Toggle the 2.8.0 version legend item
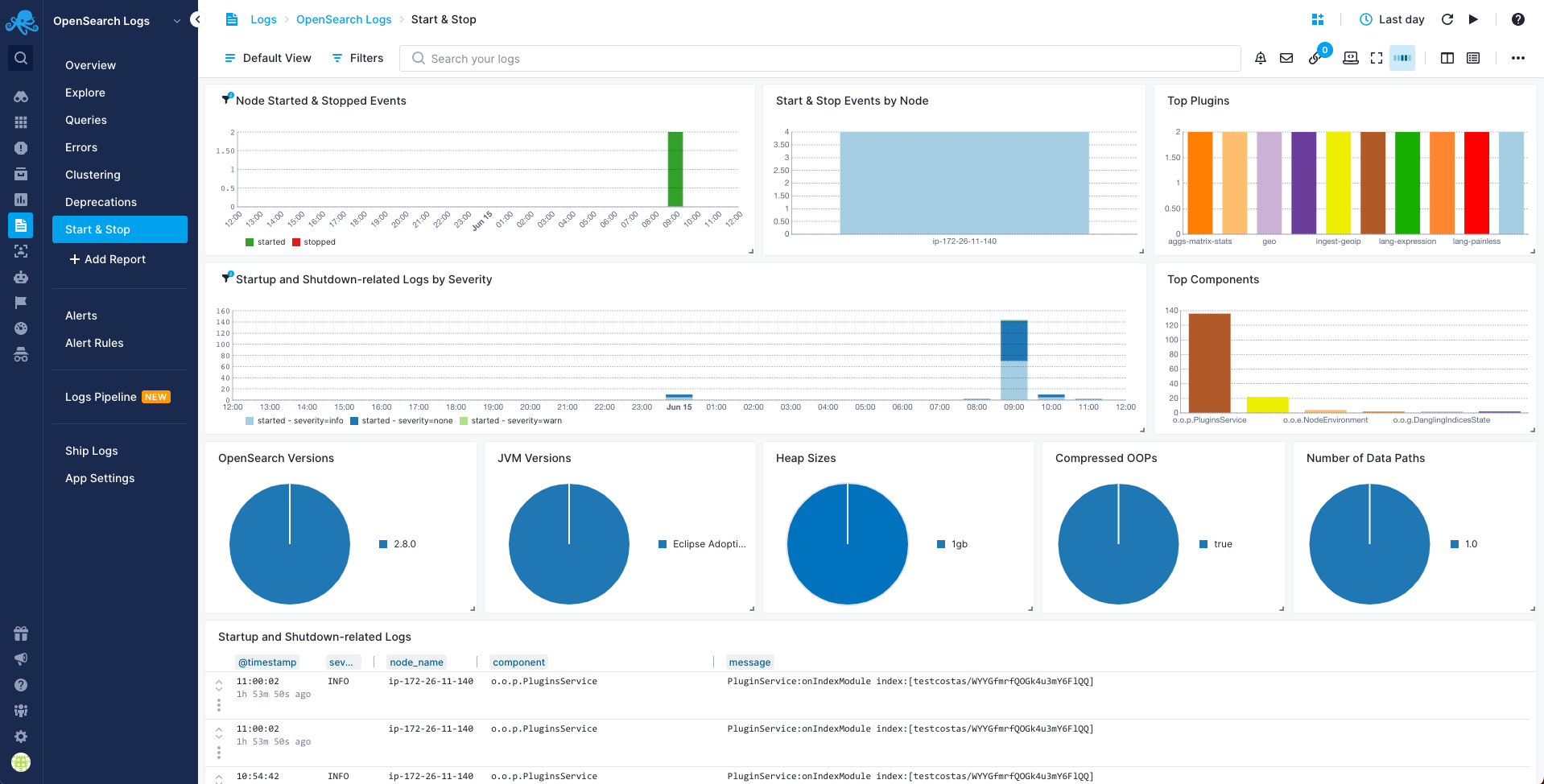 398,544
